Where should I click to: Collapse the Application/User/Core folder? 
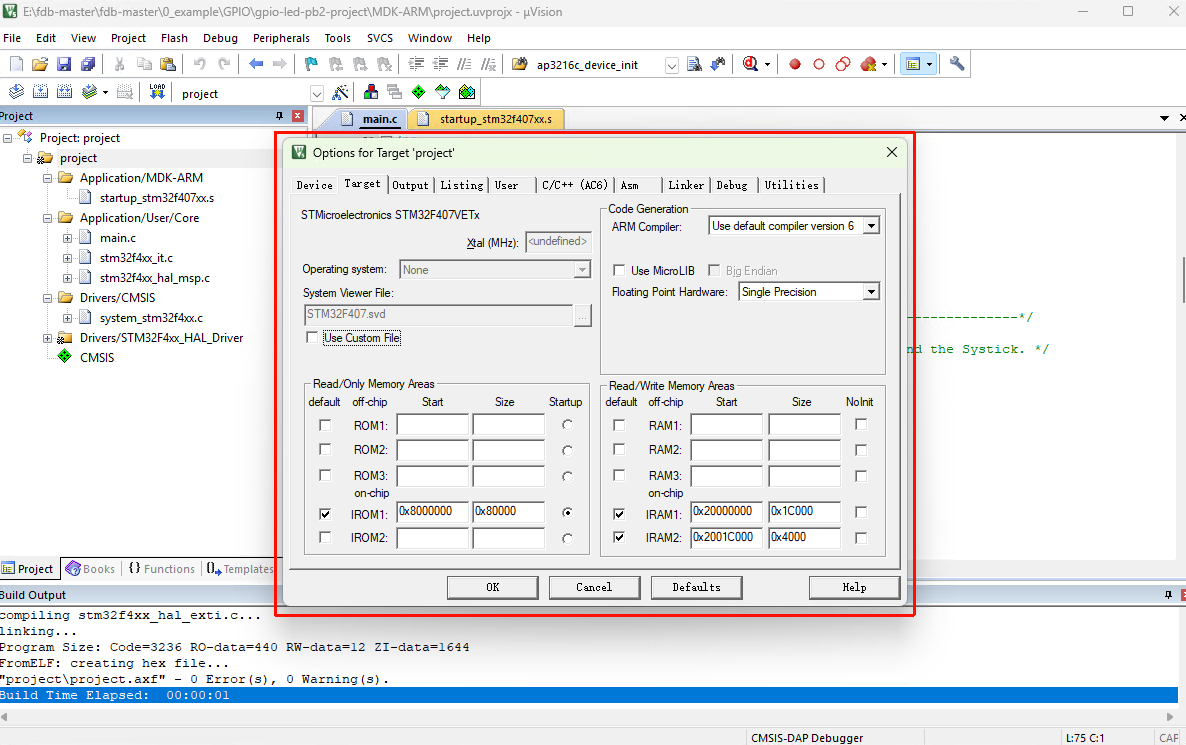coord(48,218)
